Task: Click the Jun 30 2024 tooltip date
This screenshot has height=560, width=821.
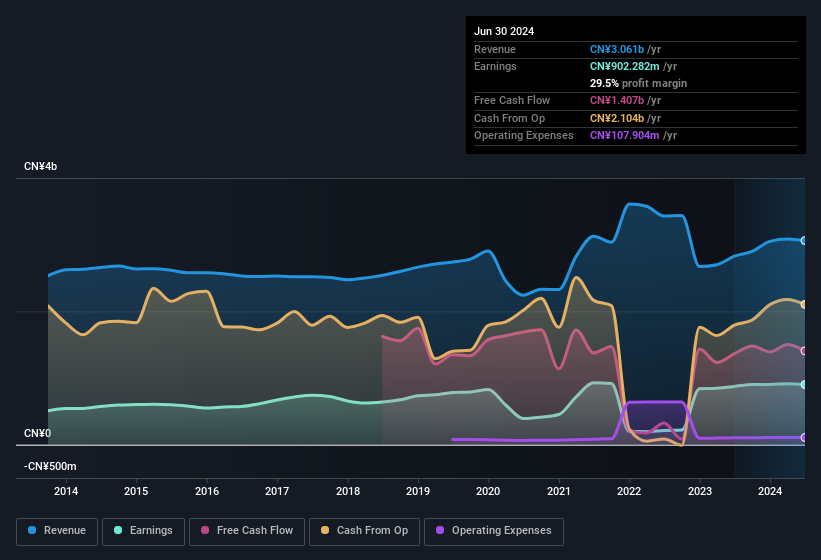Action: [504, 31]
